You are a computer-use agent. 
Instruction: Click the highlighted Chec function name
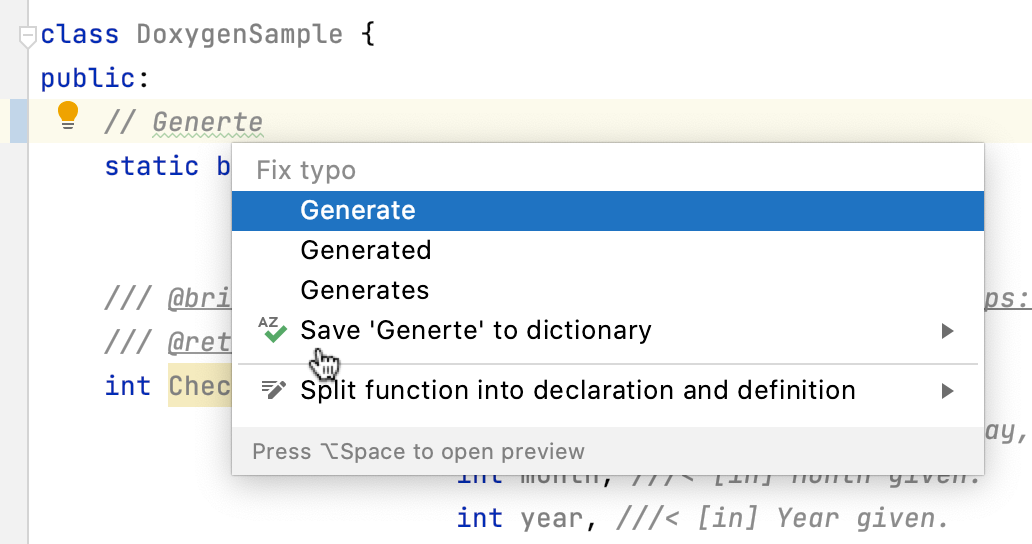point(199,386)
